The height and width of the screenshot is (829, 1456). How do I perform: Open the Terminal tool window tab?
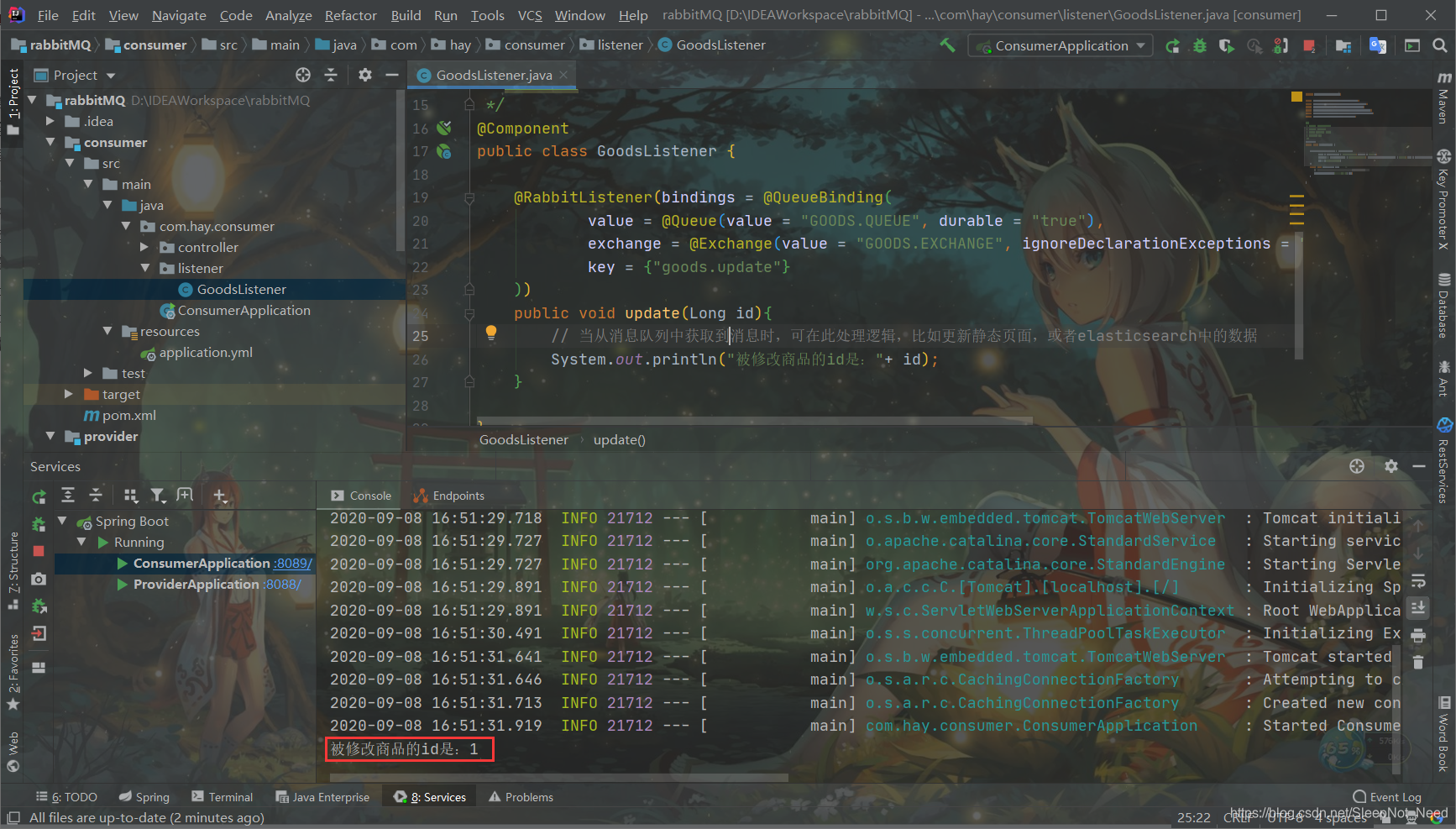click(222, 797)
